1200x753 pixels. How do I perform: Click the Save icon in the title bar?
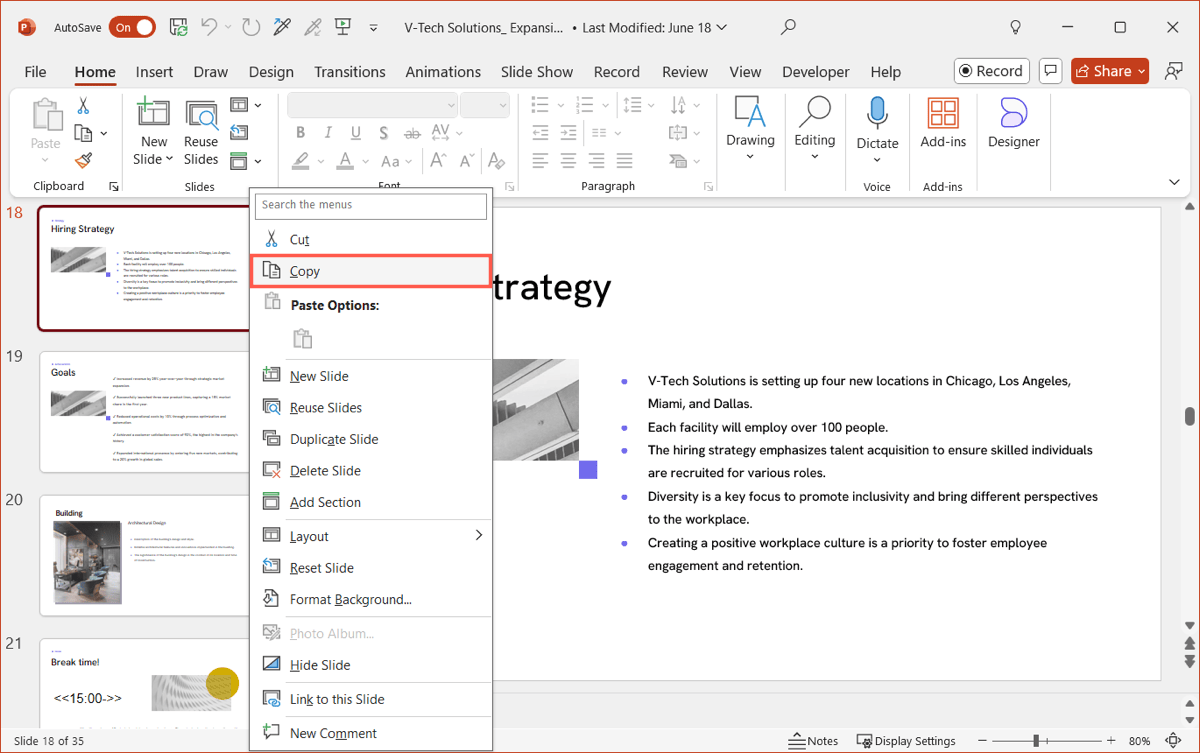tap(179, 28)
